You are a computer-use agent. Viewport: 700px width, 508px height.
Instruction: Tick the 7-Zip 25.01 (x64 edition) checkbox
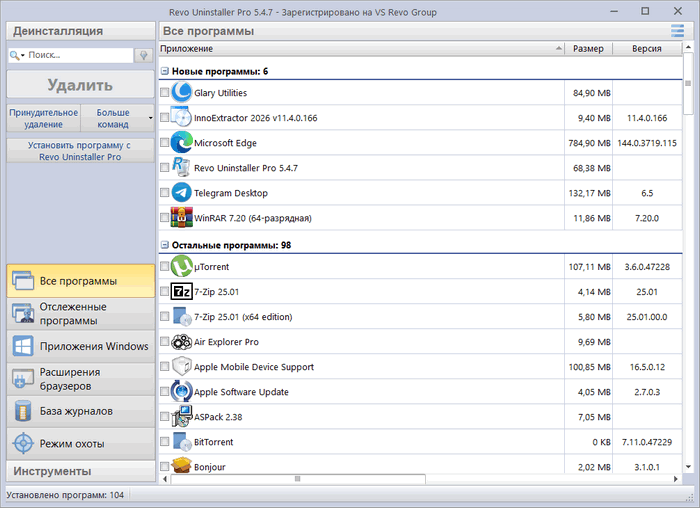pyautogui.click(x=165, y=317)
